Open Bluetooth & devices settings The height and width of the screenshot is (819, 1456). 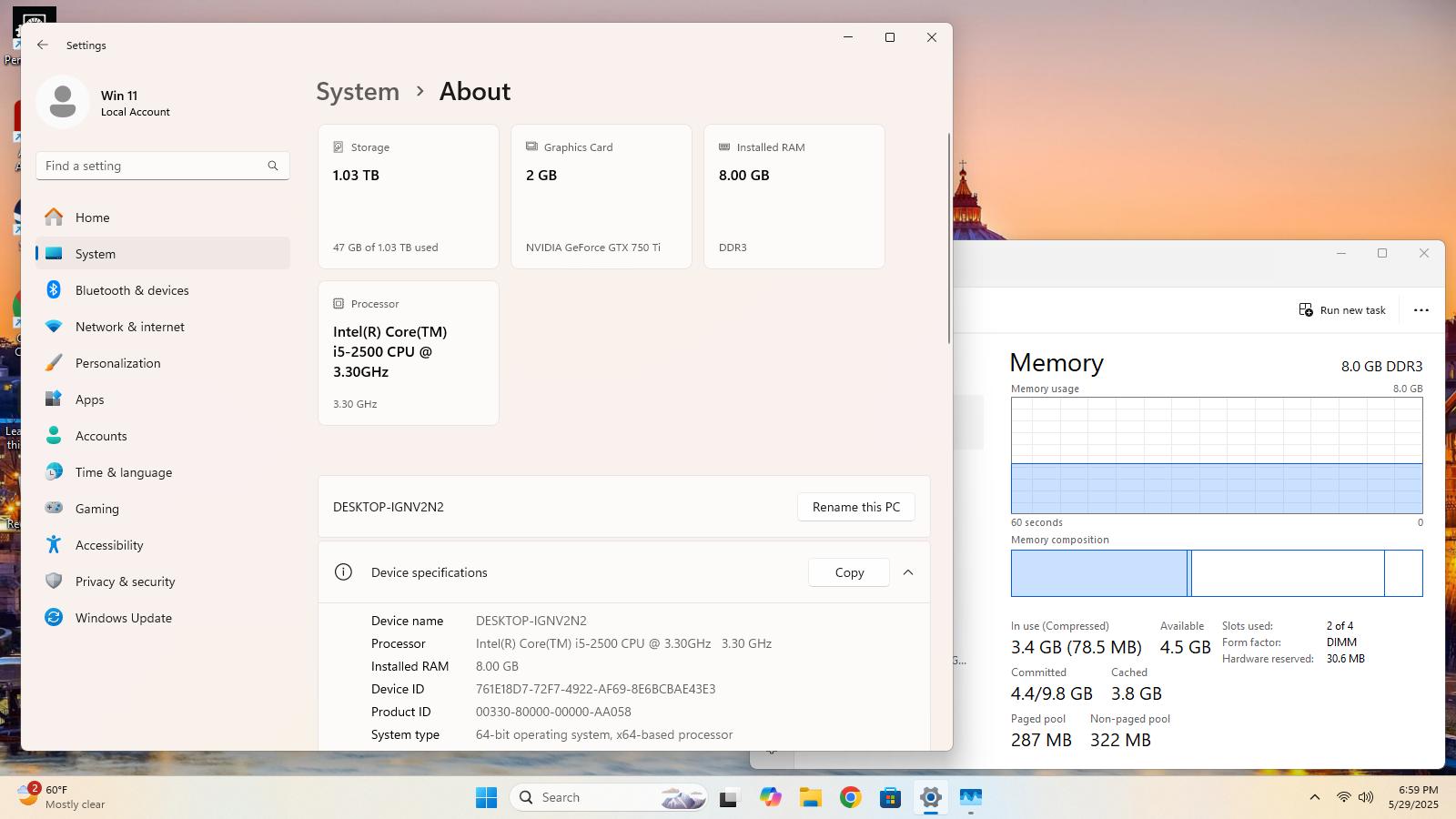pyautogui.click(x=163, y=290)
